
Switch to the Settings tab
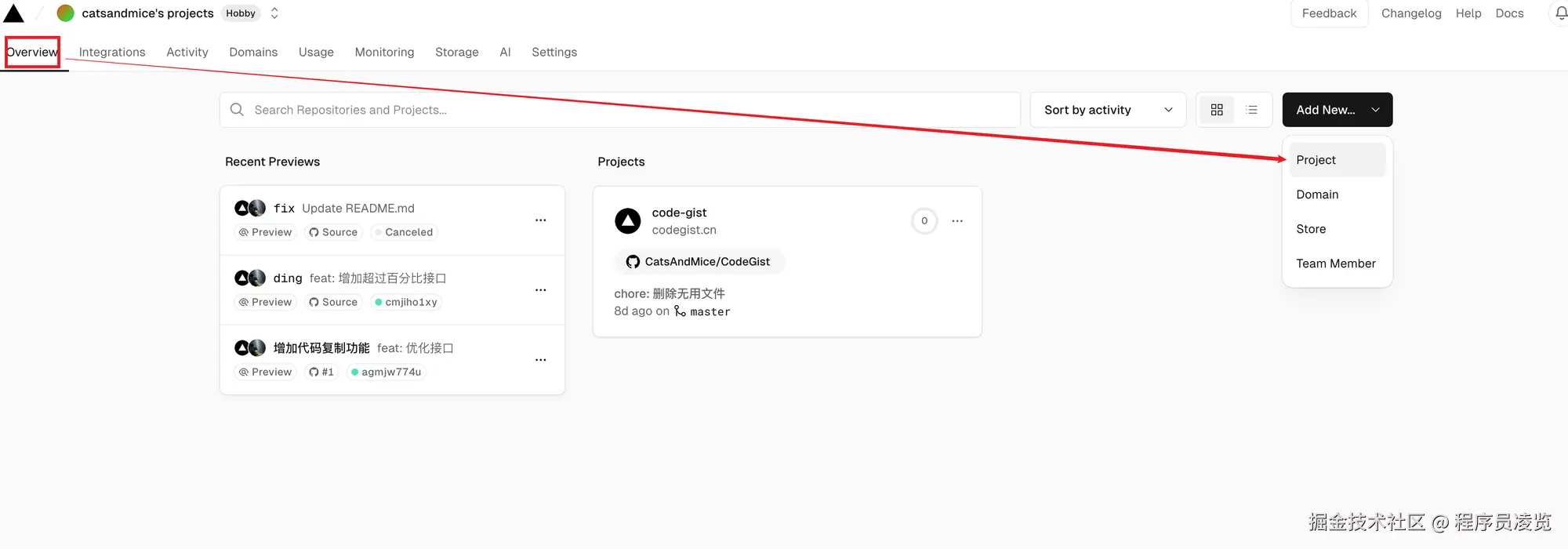pos(554,52)
